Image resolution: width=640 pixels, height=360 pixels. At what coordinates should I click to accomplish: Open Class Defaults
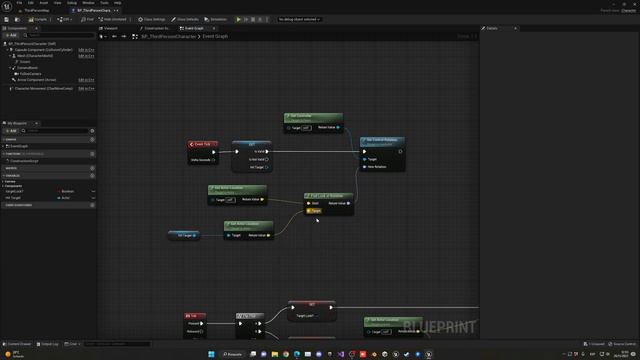click(x=185, y=19)
